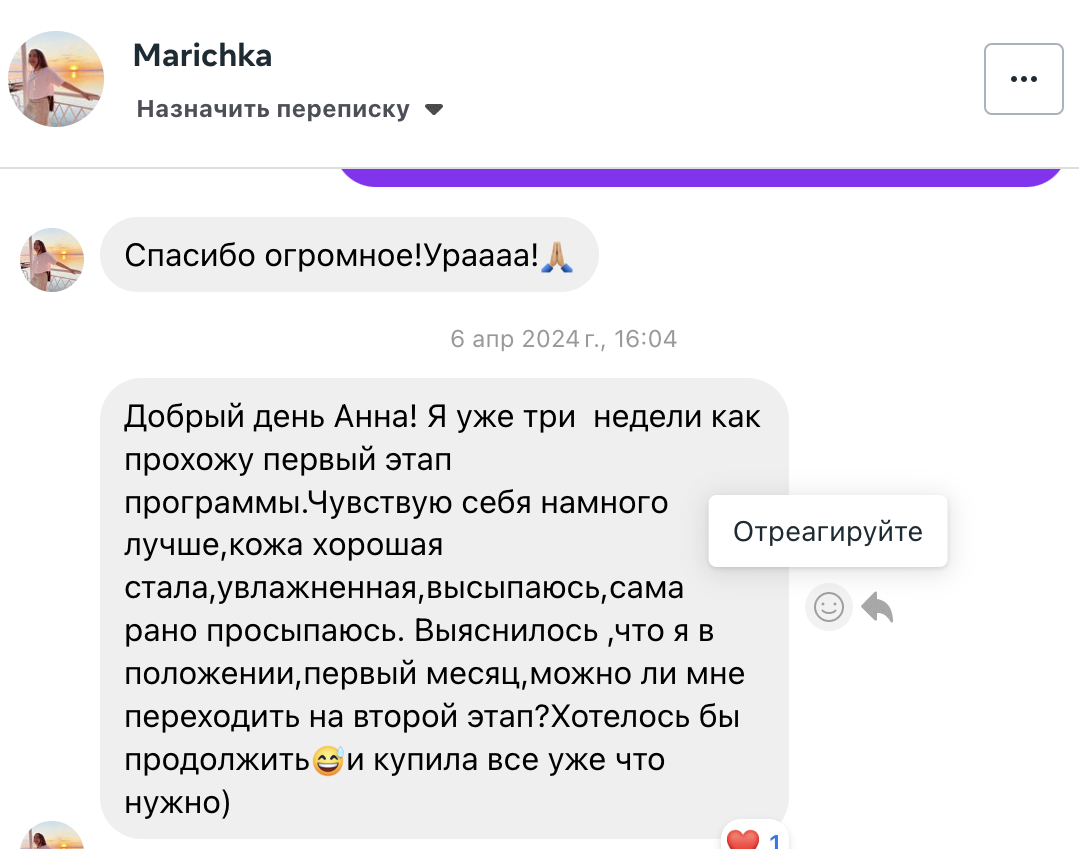Viewport: 1079px width, 864px height.
Task: Click Marichka's avatar in the chat header
Action: pyautogui.click(x=55, y=78)
